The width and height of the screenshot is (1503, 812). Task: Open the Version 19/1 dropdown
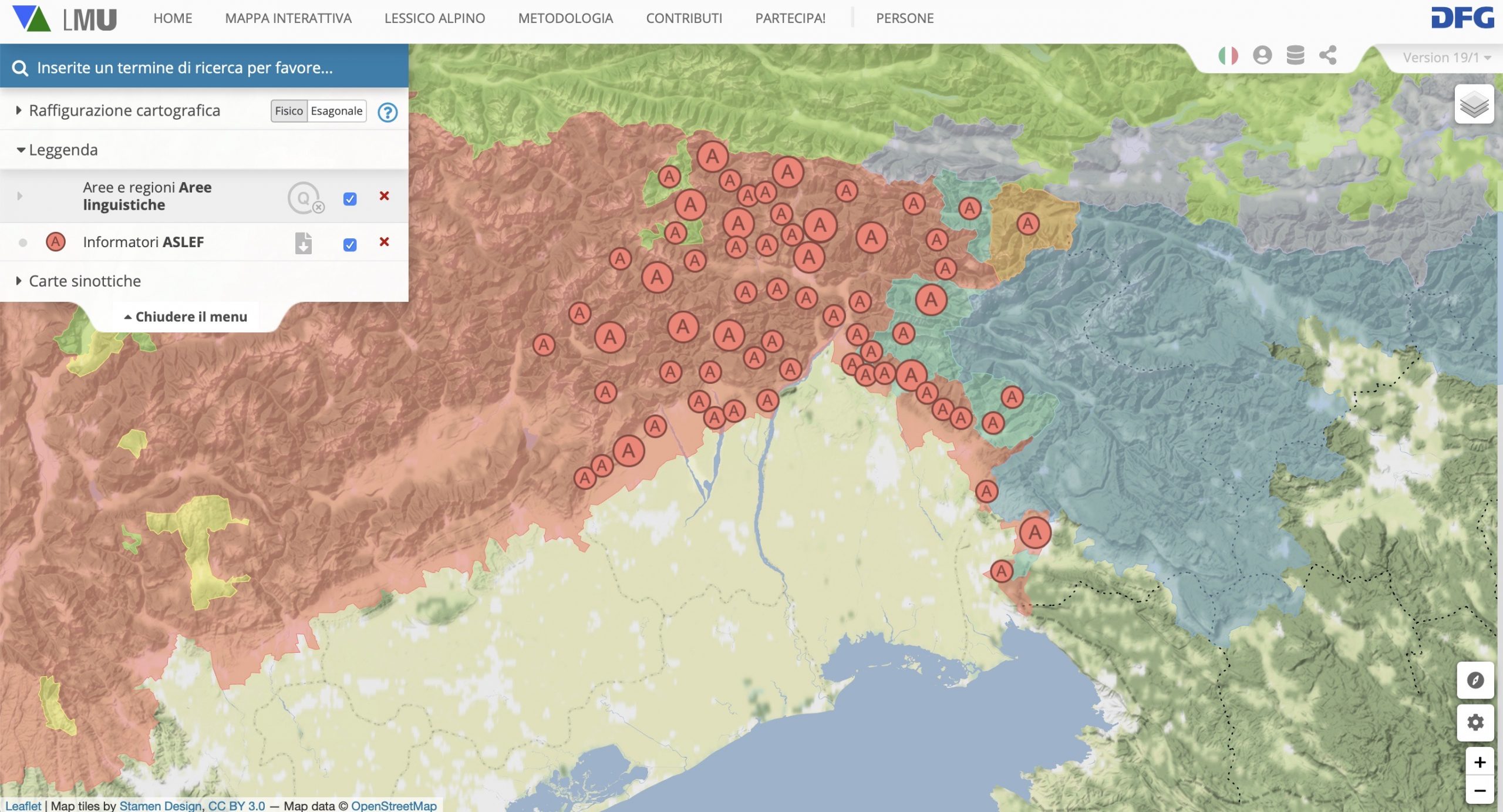(x=1446, y=58)
